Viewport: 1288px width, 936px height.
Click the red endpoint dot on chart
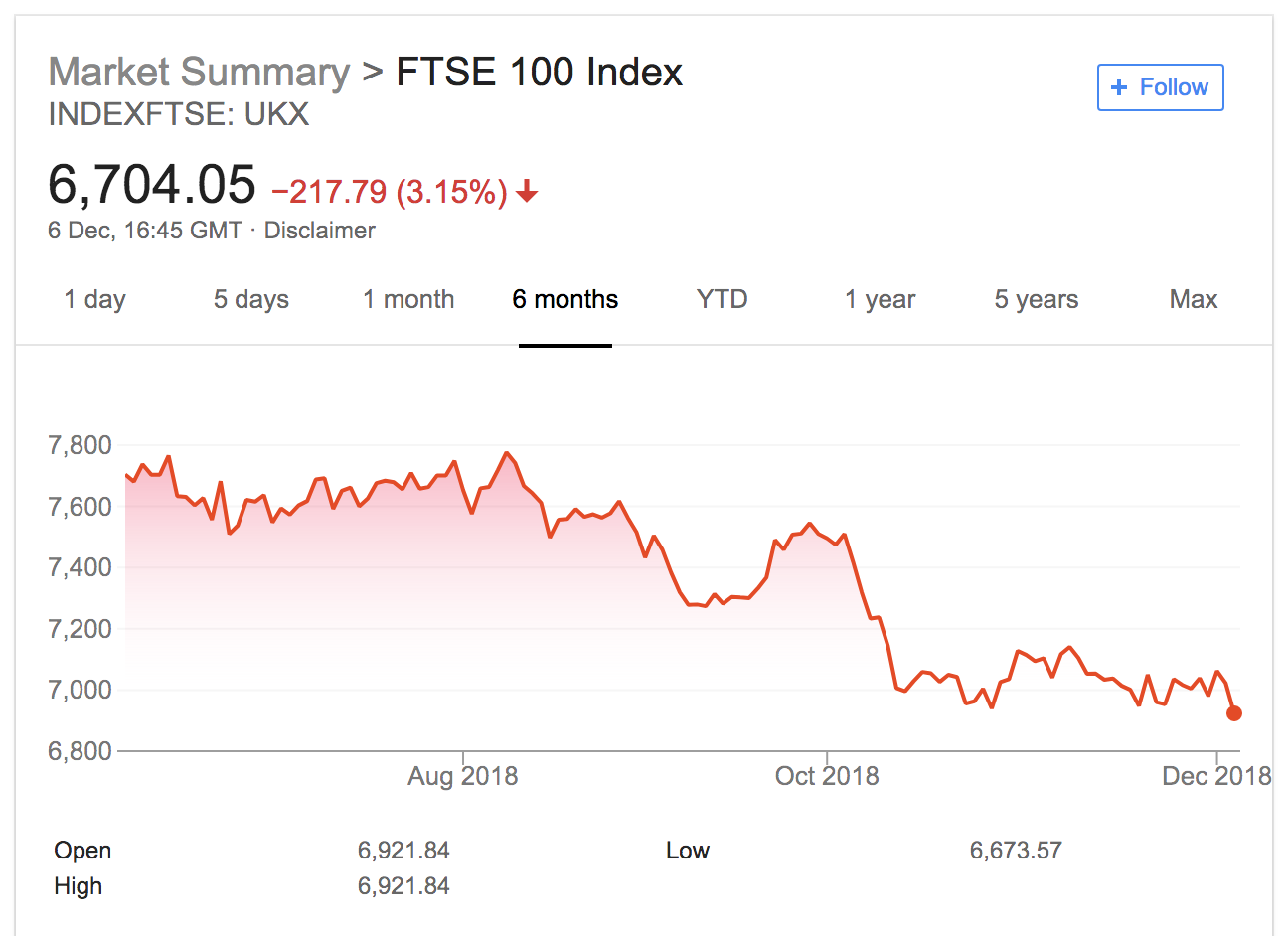[1234, 713]
